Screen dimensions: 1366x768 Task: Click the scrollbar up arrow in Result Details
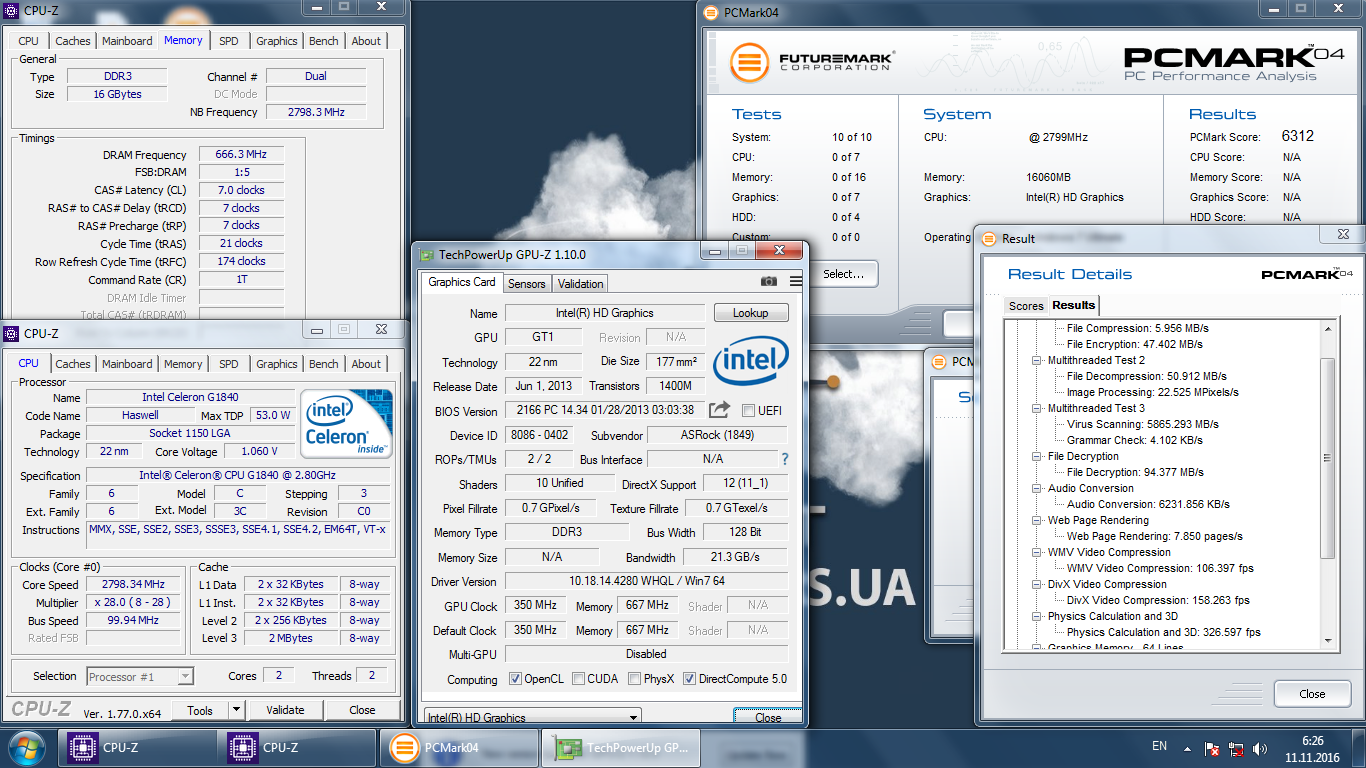tap(1328, 328)
